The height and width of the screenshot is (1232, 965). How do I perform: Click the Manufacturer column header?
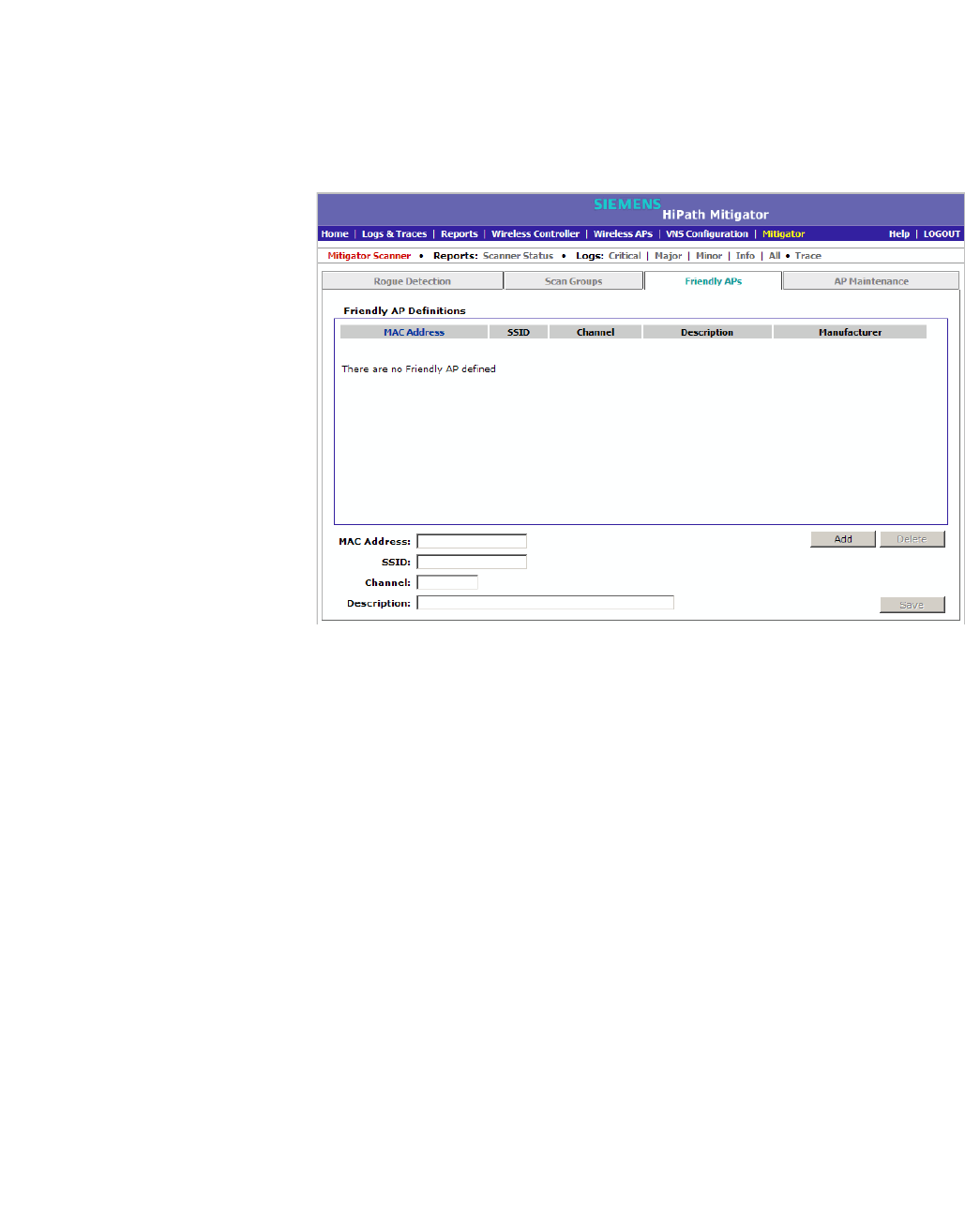click(x=850, y=333)
